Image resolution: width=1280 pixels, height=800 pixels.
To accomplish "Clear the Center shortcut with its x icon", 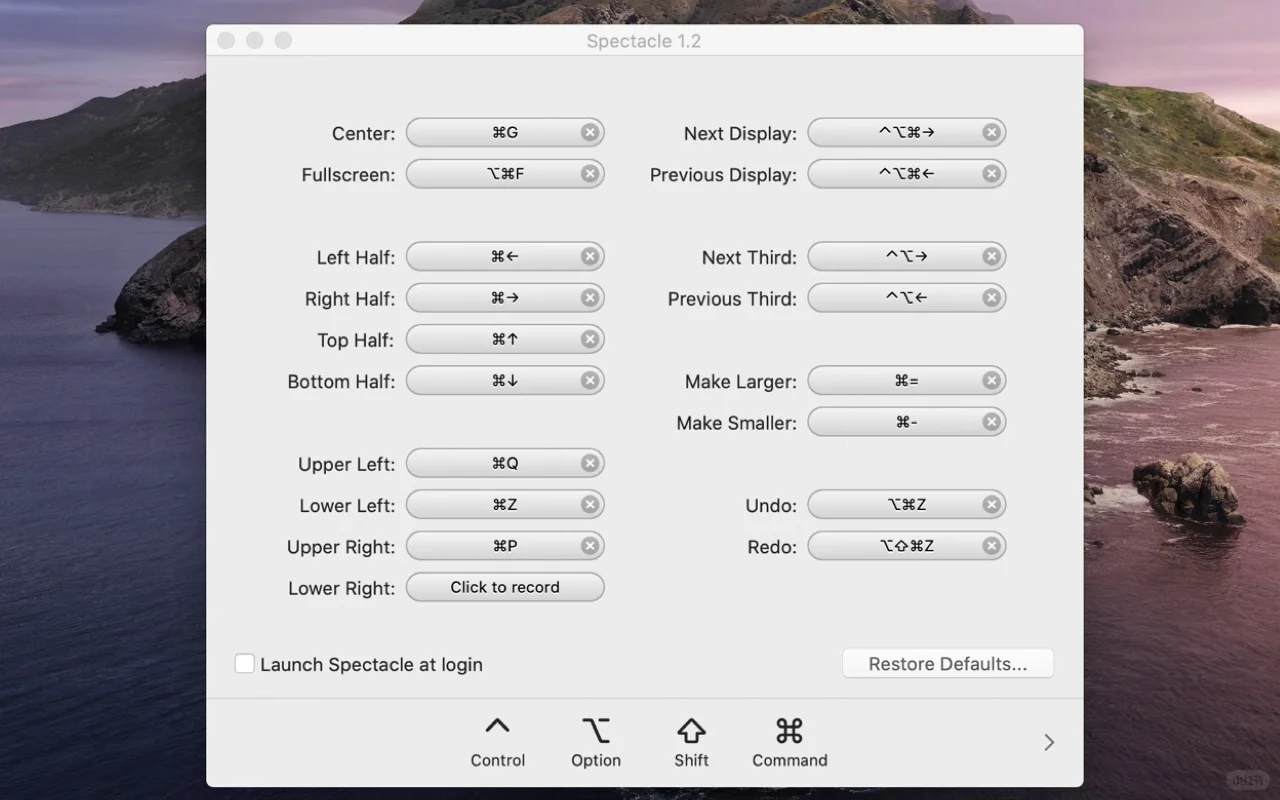I will [590, 132].
